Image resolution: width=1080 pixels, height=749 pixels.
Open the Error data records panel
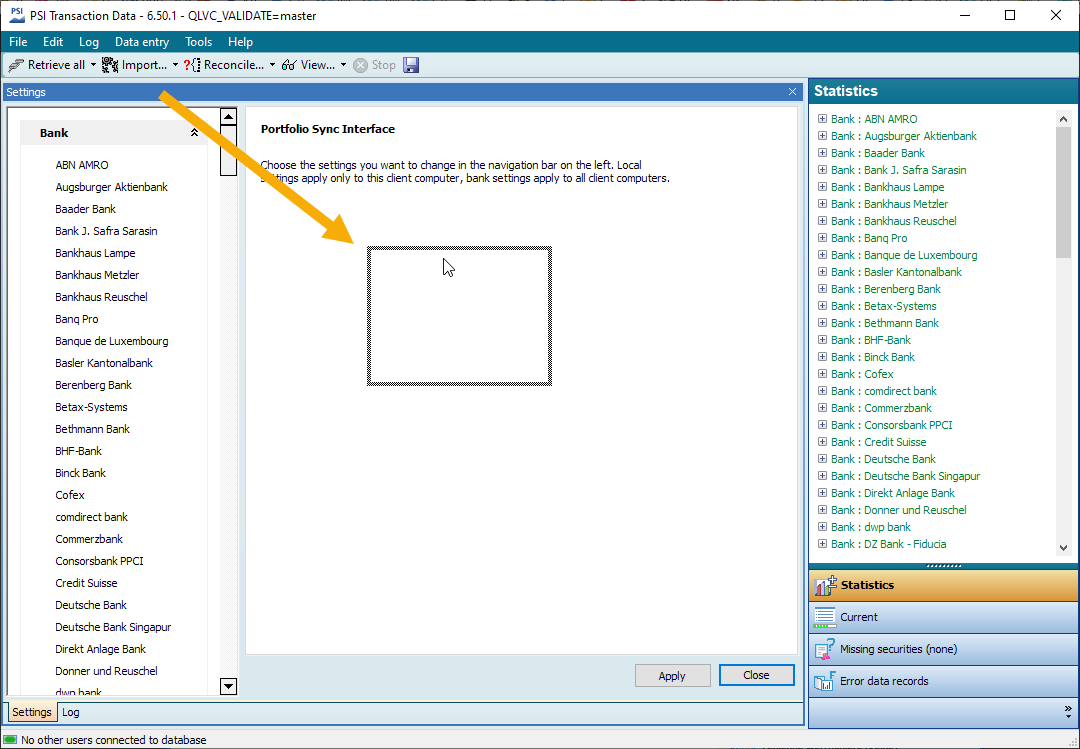click(883, 681)
